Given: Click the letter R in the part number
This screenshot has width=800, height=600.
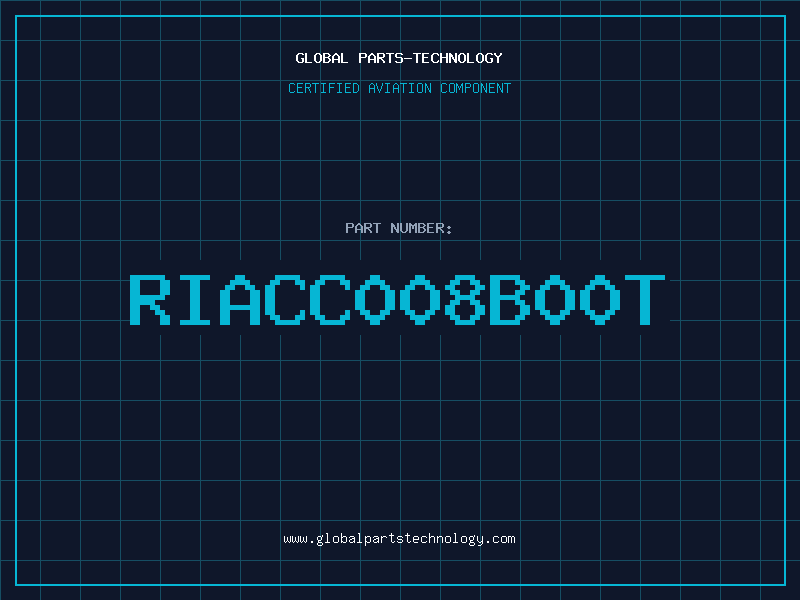Looking at the screenshot, I should point(150,299).
